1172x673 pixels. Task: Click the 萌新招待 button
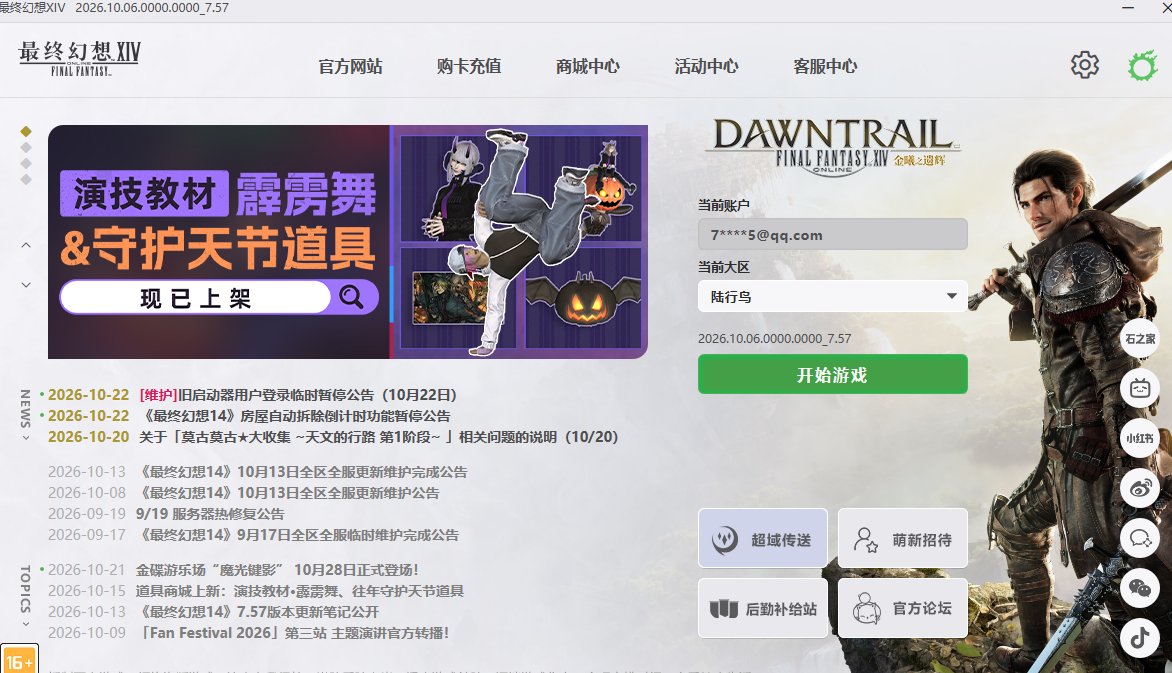903,538
